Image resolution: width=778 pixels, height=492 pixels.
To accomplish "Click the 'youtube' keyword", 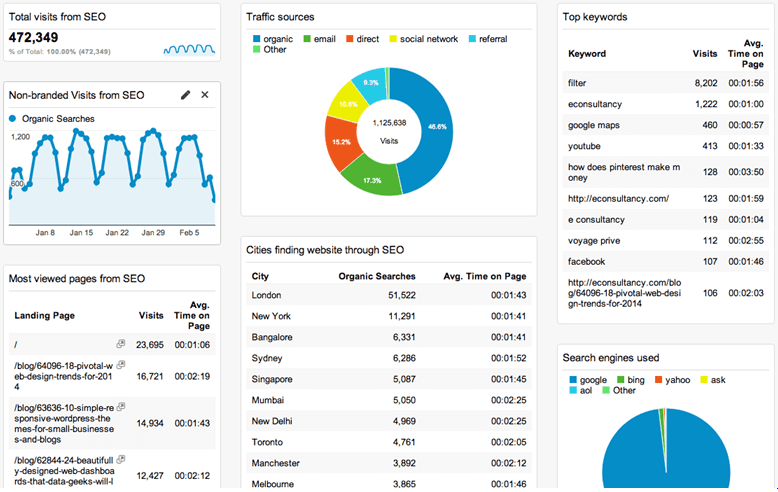I will tap(584, 146).
